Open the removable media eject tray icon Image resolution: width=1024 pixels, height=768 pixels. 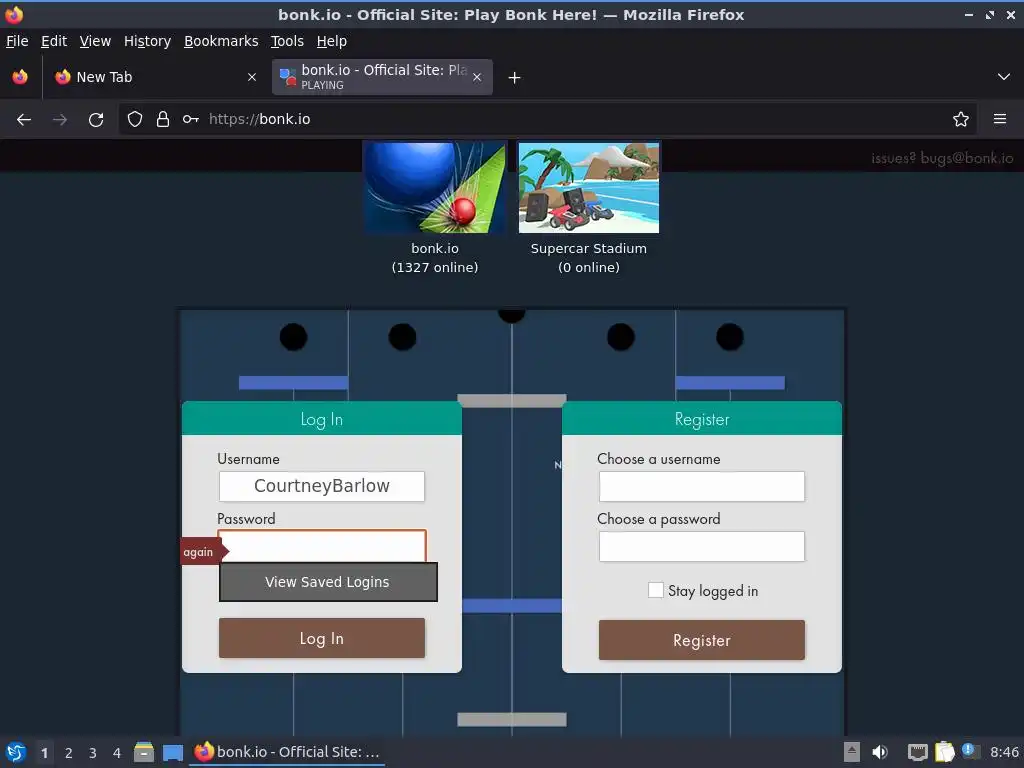(x=852, y=752)
